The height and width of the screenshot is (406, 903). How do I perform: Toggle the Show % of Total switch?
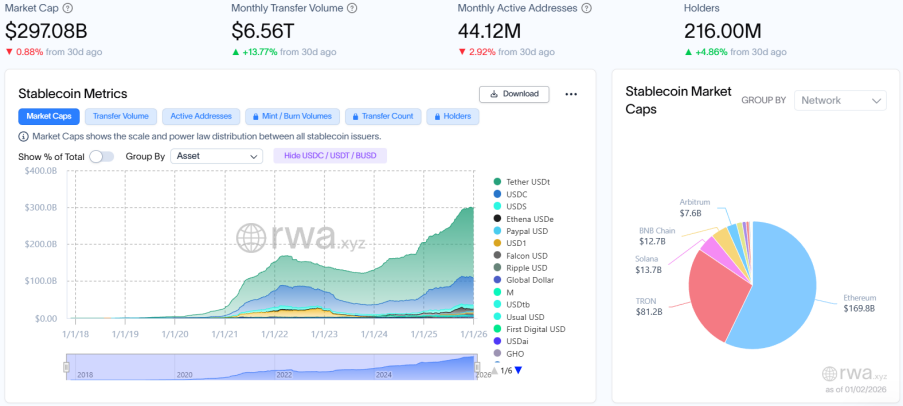(x=101, y=156)
